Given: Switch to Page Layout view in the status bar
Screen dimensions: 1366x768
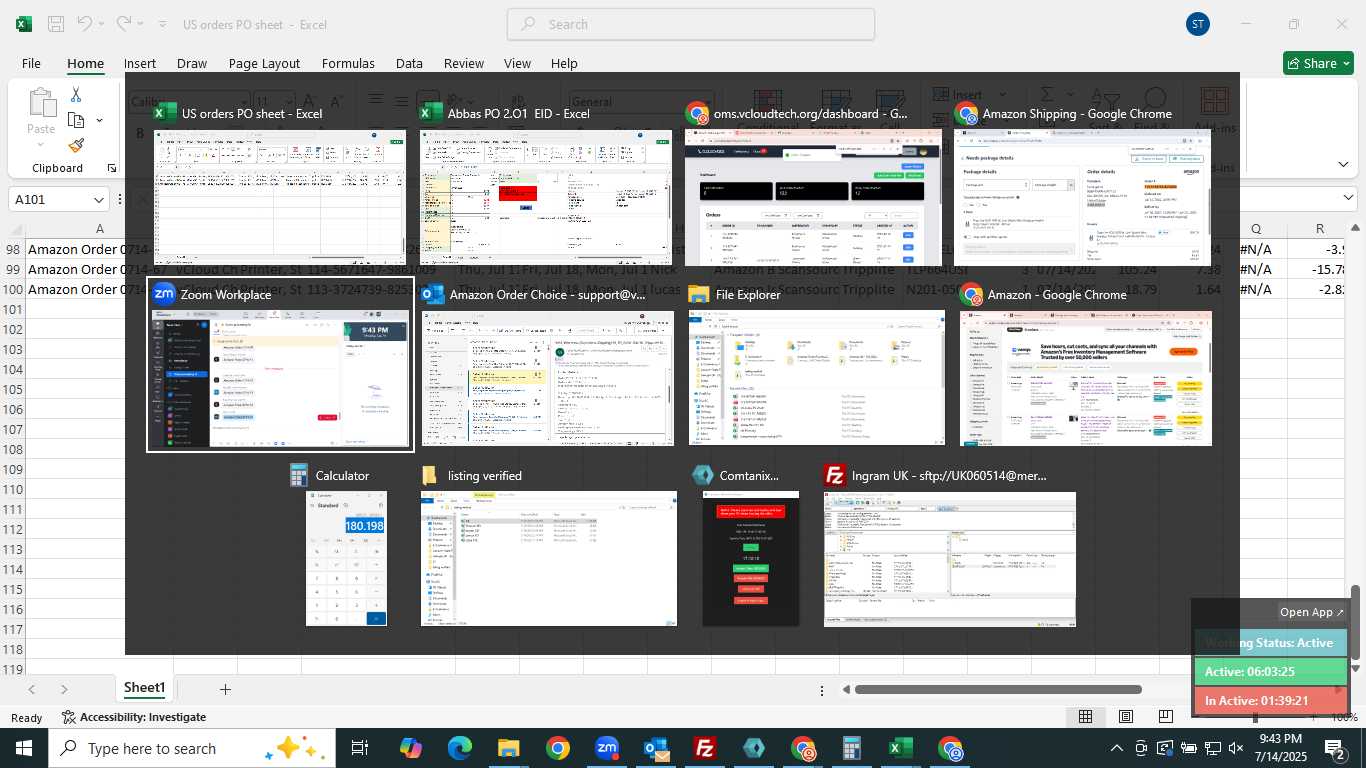Looking at the screenshot, I should (1126, 716).
